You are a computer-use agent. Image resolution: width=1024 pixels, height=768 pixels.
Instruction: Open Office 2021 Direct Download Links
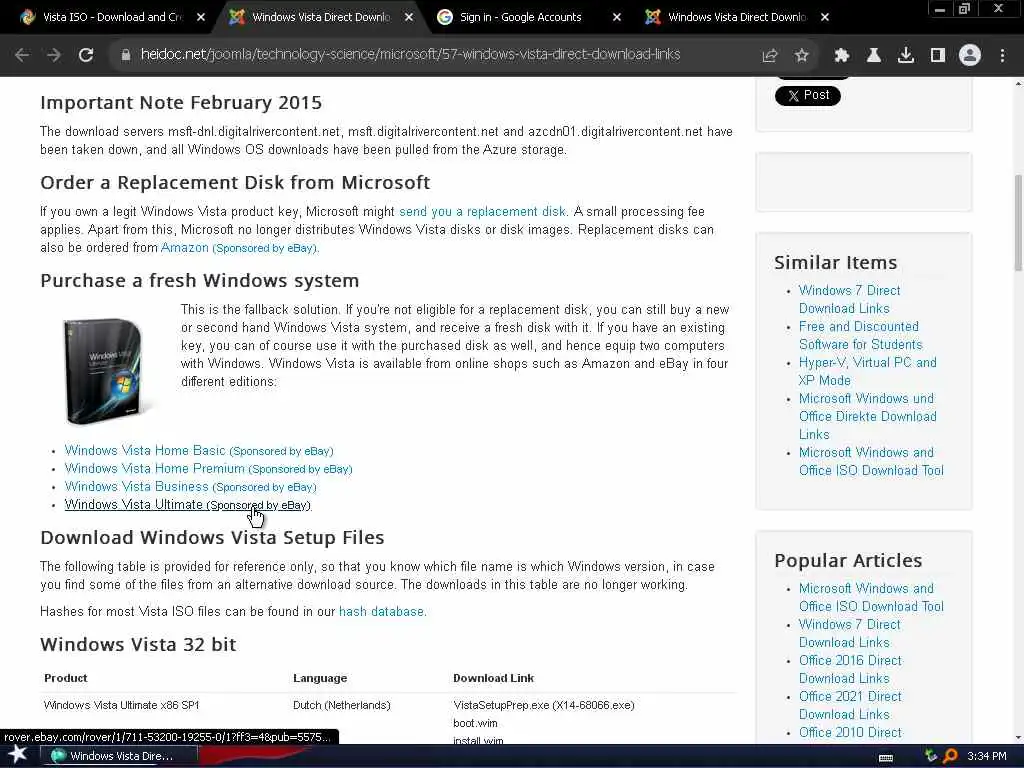(850, 705)
